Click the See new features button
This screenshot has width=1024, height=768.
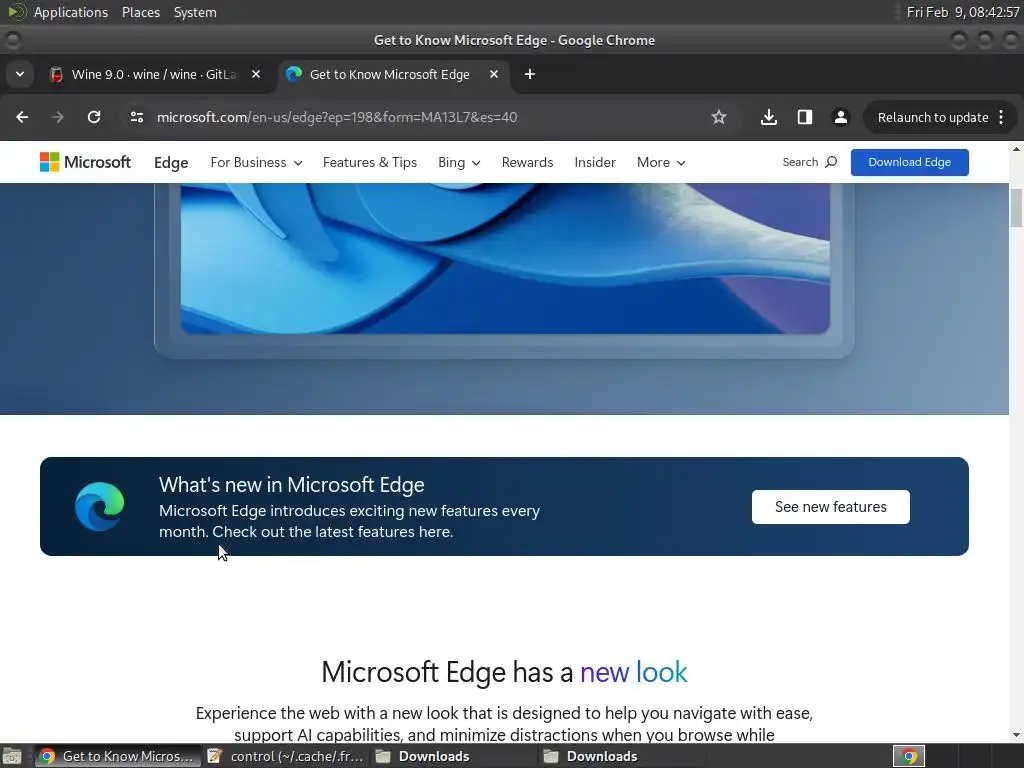point(830,507)
